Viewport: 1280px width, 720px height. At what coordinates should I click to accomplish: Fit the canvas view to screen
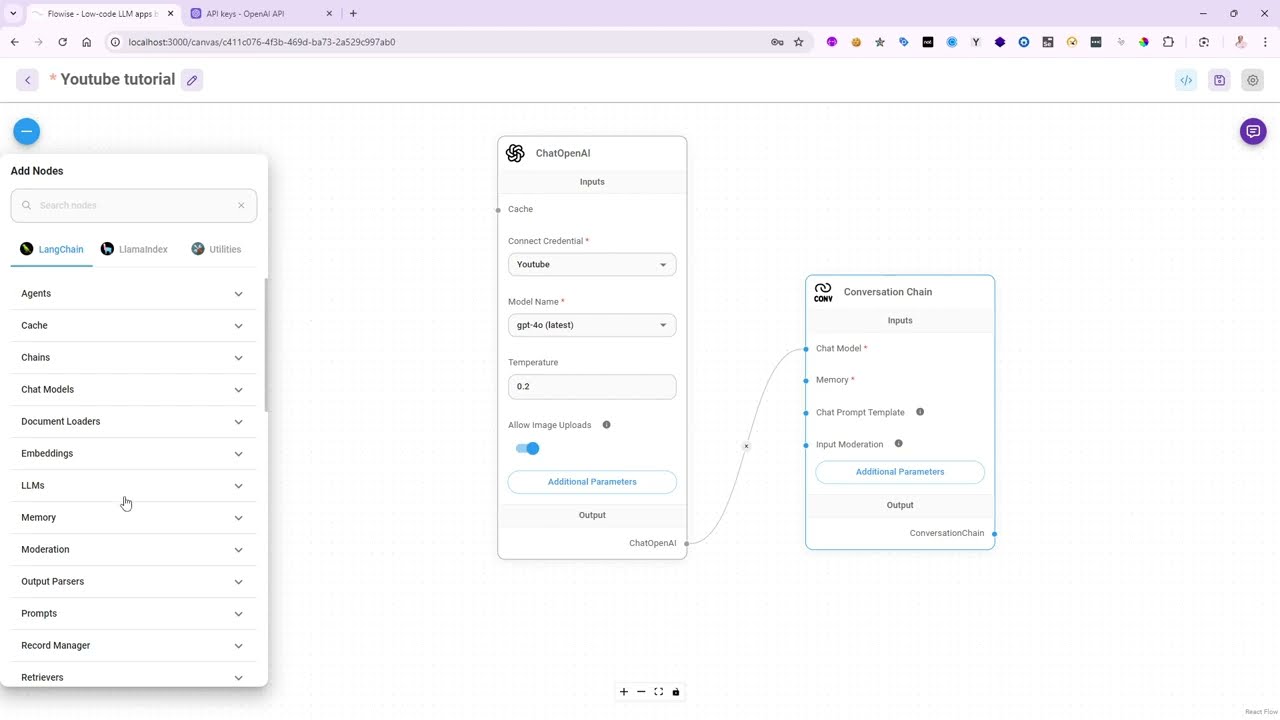coord(658,692)
